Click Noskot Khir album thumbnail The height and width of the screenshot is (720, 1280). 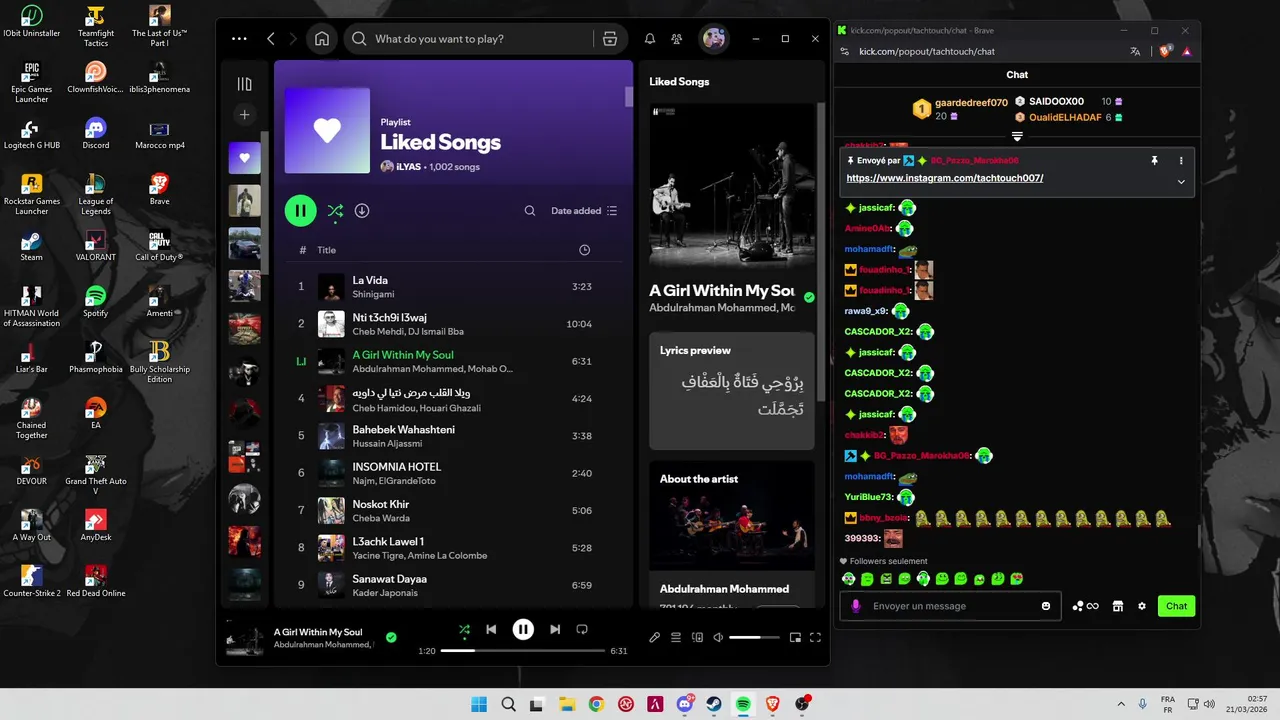(x=331, y=511)
